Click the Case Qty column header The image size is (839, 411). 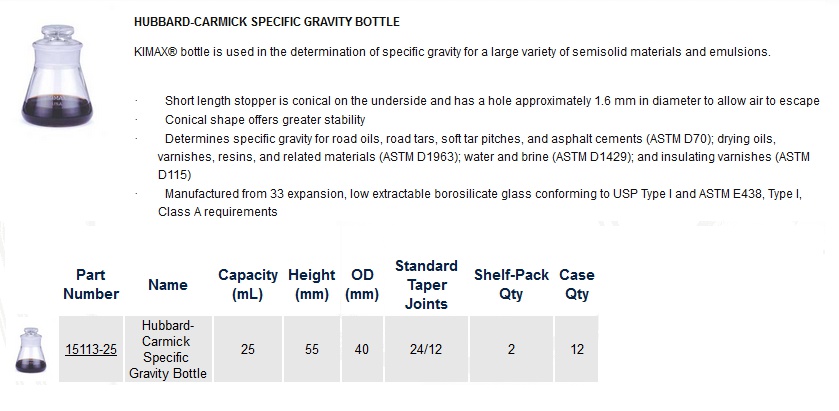(x=577, y=284)
